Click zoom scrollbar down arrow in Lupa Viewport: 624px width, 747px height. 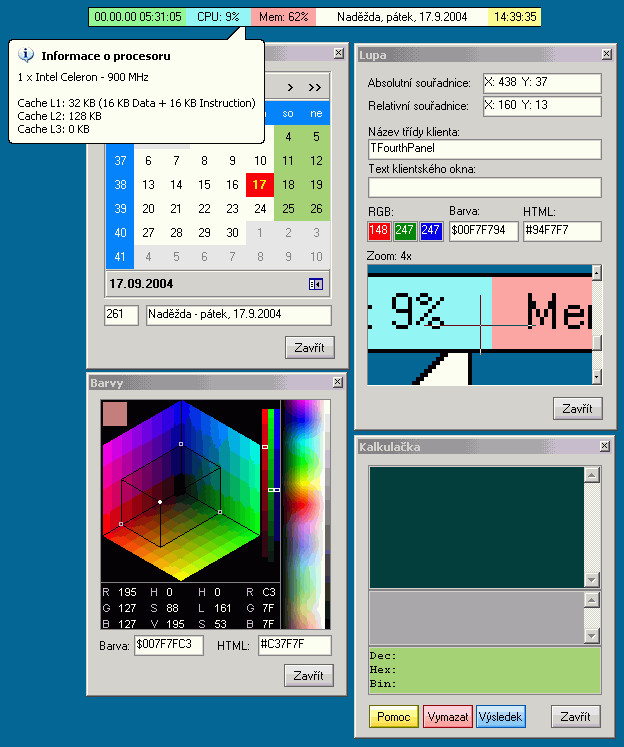tap(596, 377)
